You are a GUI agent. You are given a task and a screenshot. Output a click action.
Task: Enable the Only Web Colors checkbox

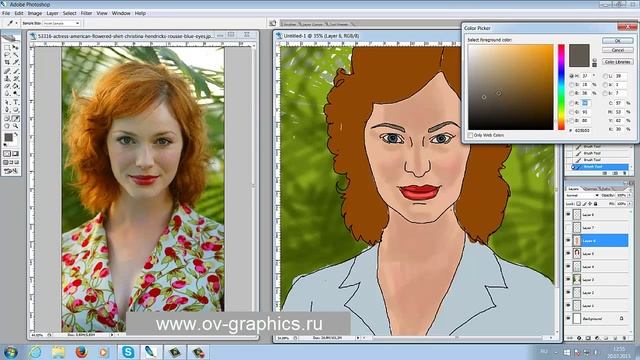(x=470, y=135)
